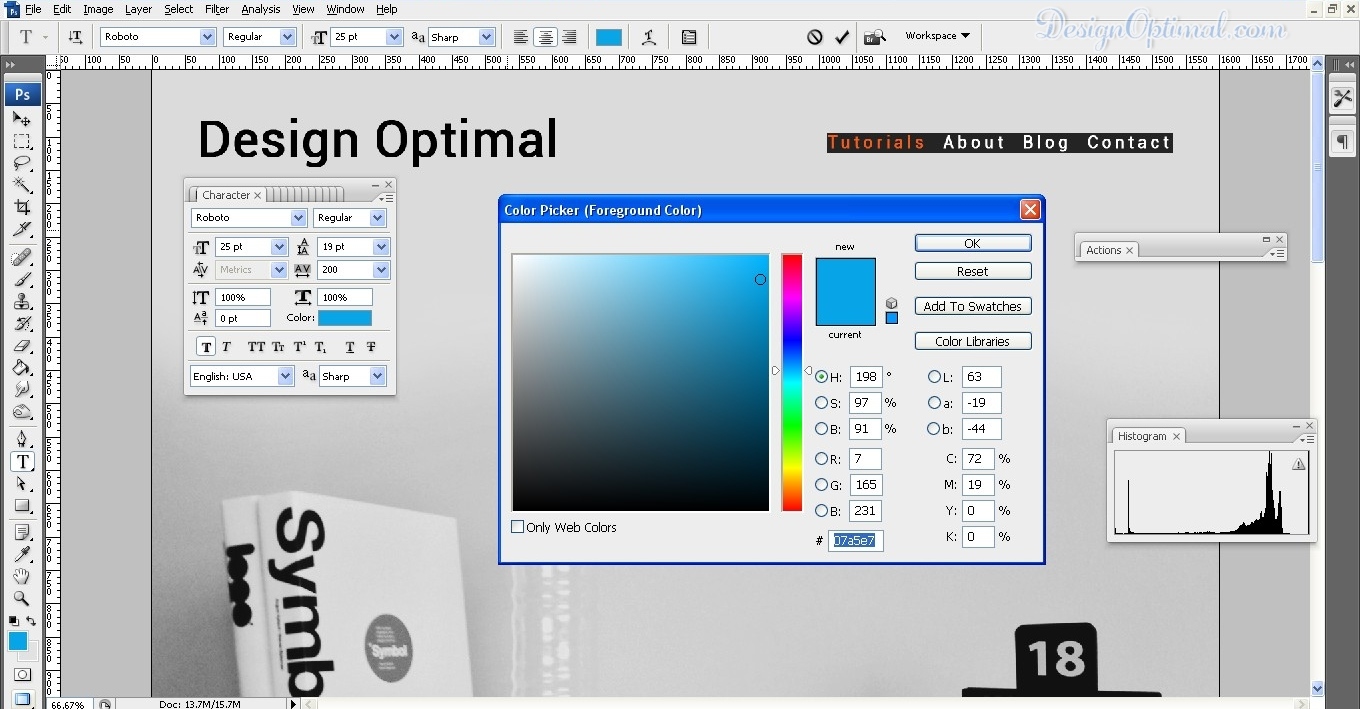Select the Pen tool
This screenshot has width=1360, height=709.
22,439
